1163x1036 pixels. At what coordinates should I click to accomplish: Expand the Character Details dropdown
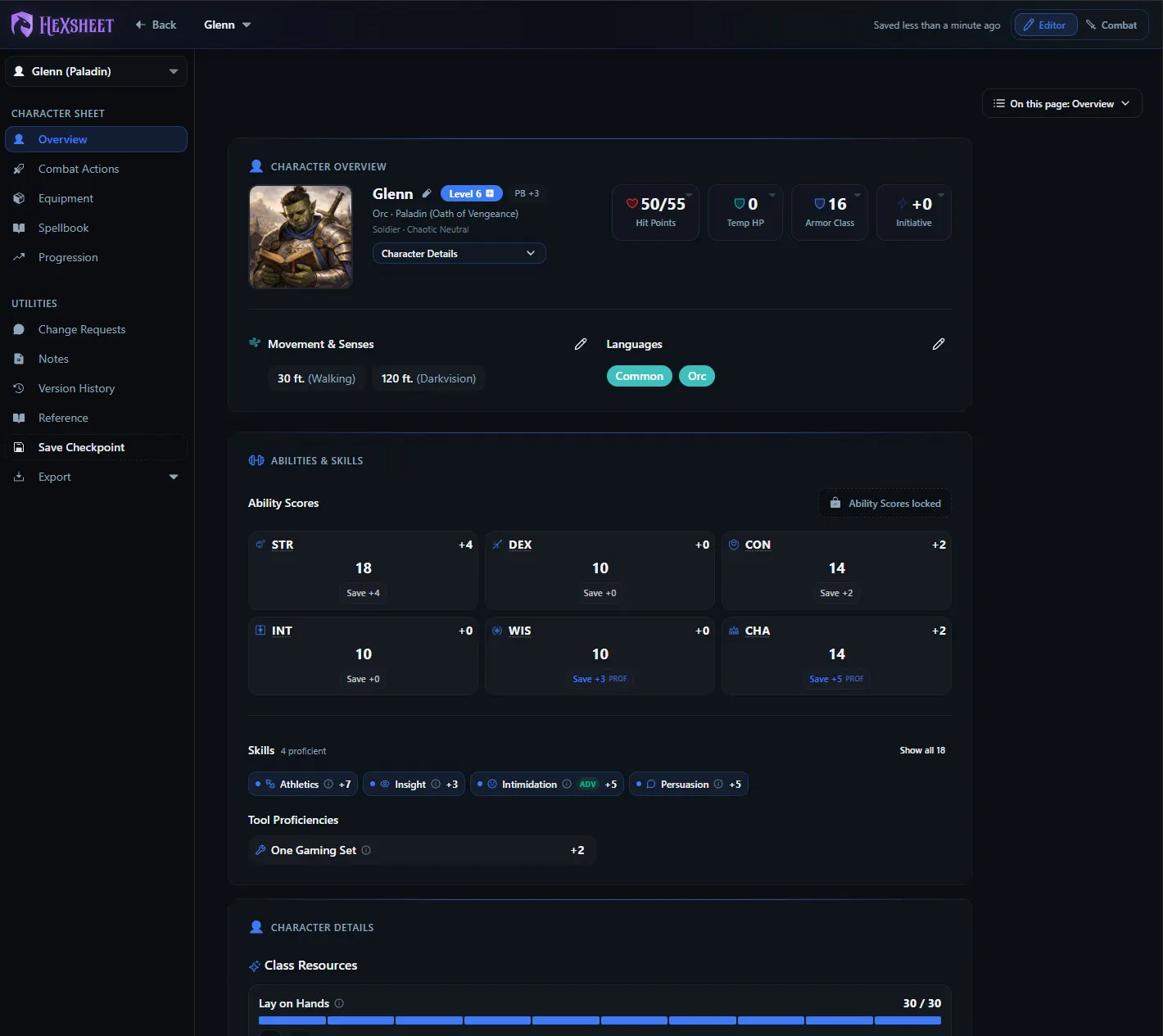pos(459,253)
